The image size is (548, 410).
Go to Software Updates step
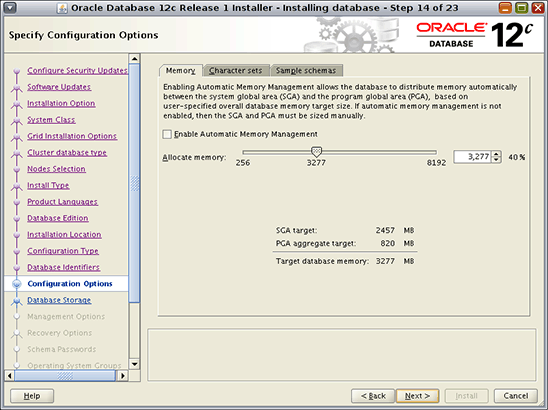[59, 87]
